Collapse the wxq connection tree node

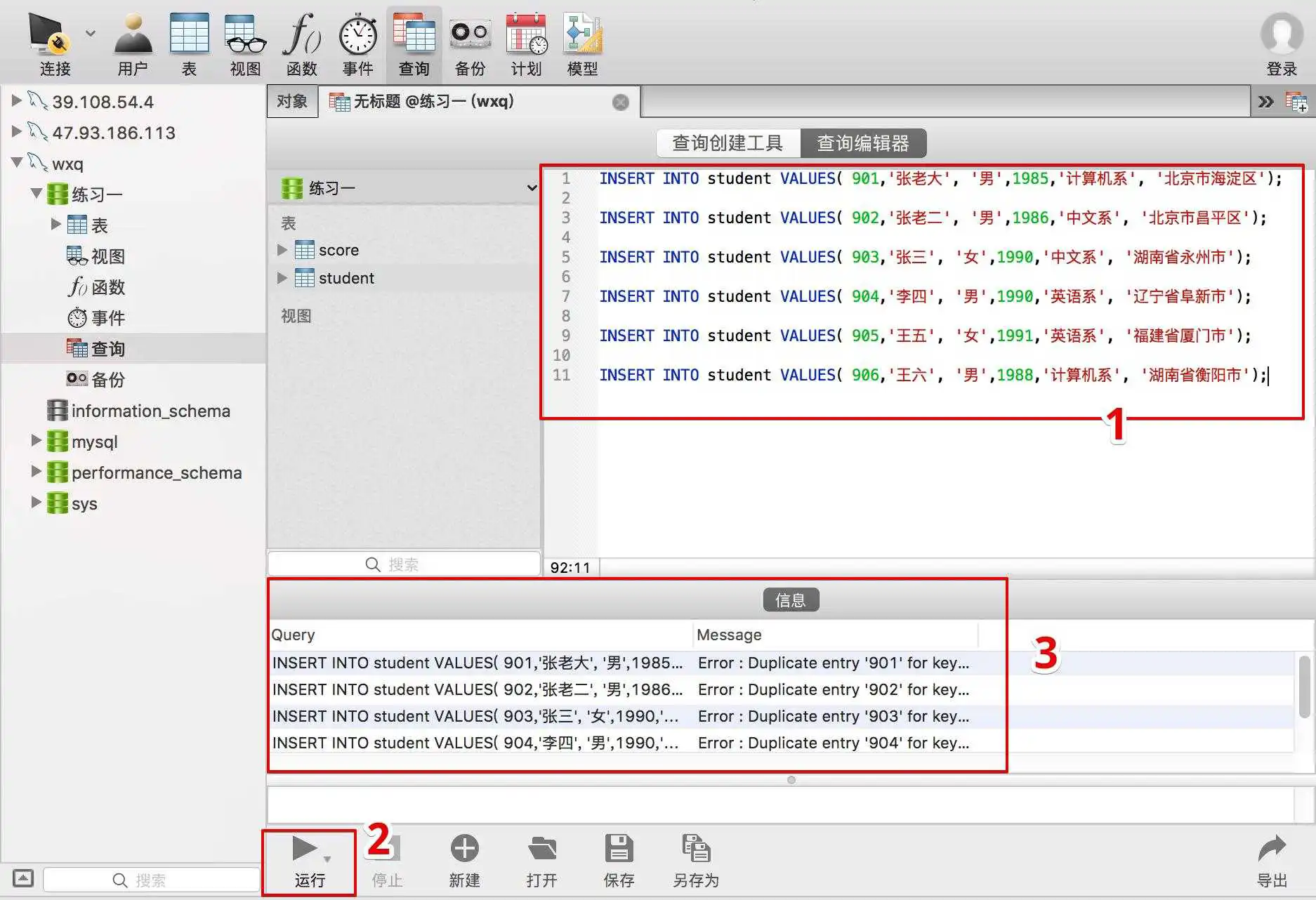coord(18,163)
